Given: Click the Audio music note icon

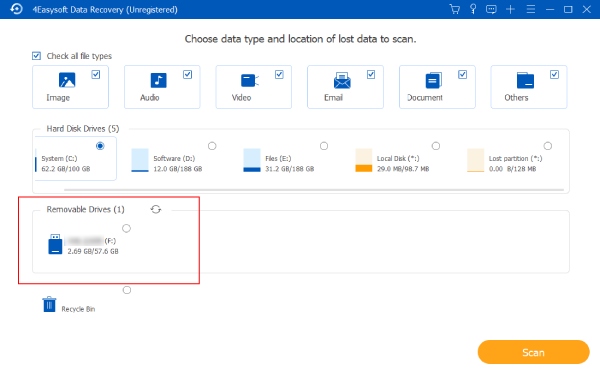Looking at the screenshot, I should (x=158, y=80).
